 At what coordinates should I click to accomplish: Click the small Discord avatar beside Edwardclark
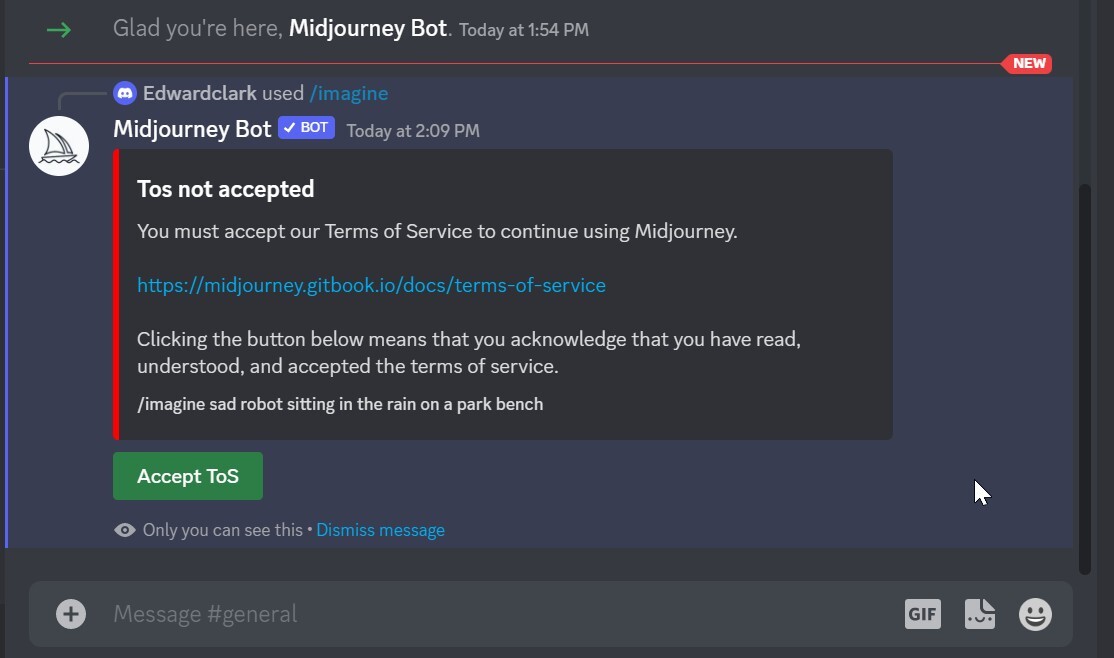125,93
